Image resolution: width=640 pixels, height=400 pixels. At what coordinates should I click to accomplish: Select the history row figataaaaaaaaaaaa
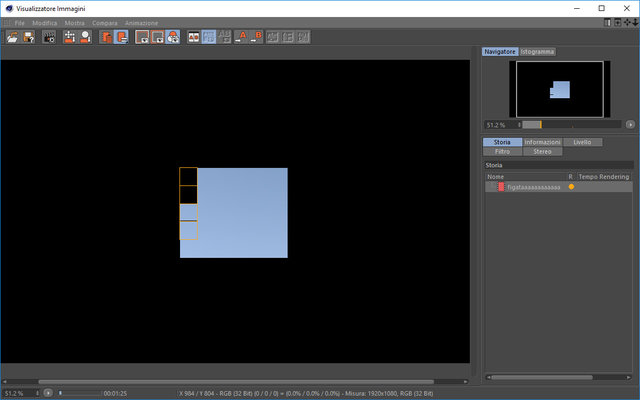pyautogui.click(x=559, y=187)
